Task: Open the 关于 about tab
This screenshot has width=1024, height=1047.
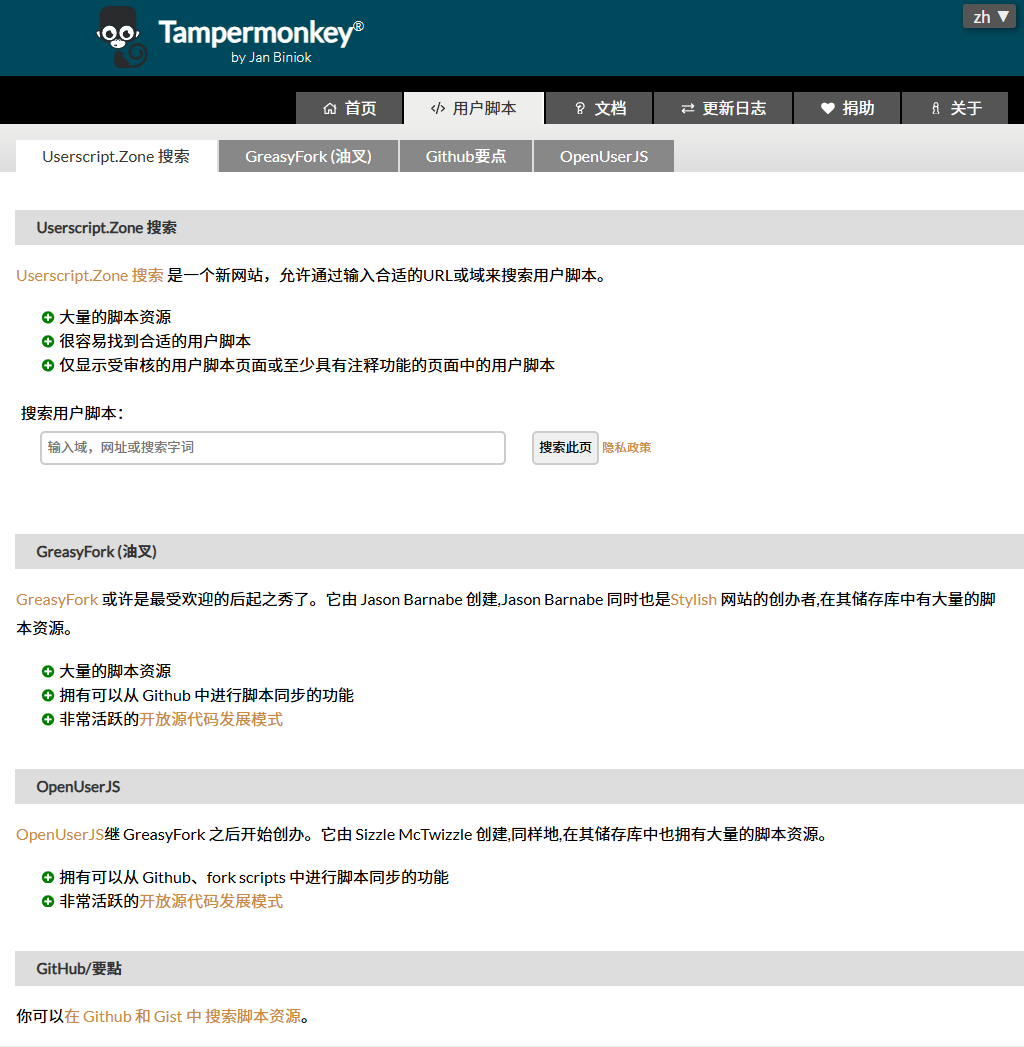Action: pyautogui.click(x=955, y=108)
